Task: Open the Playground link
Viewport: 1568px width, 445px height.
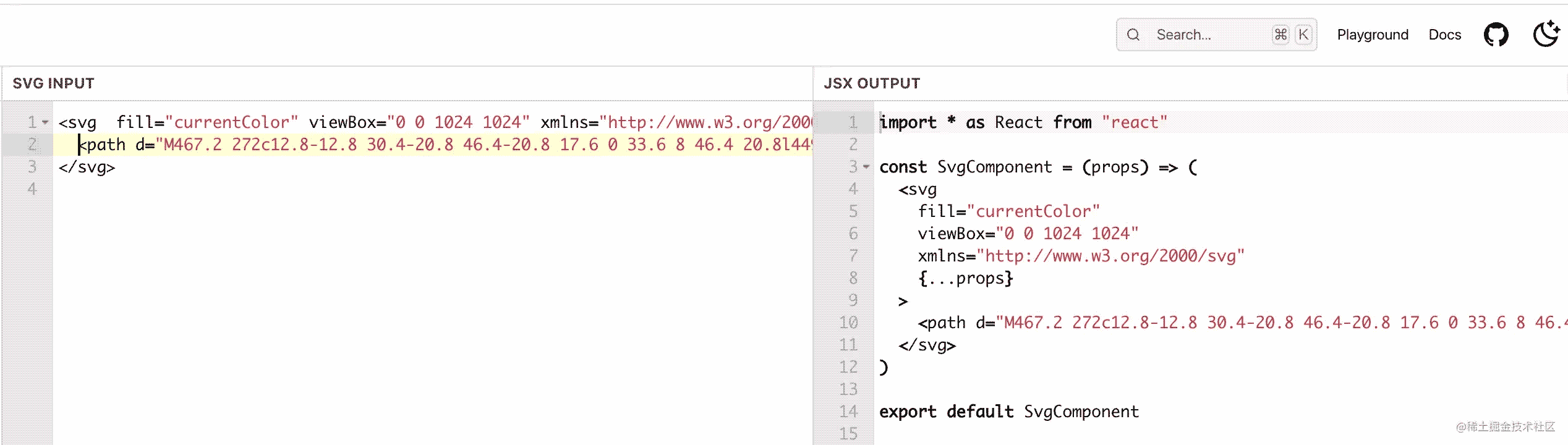Action: (1373, 35)
